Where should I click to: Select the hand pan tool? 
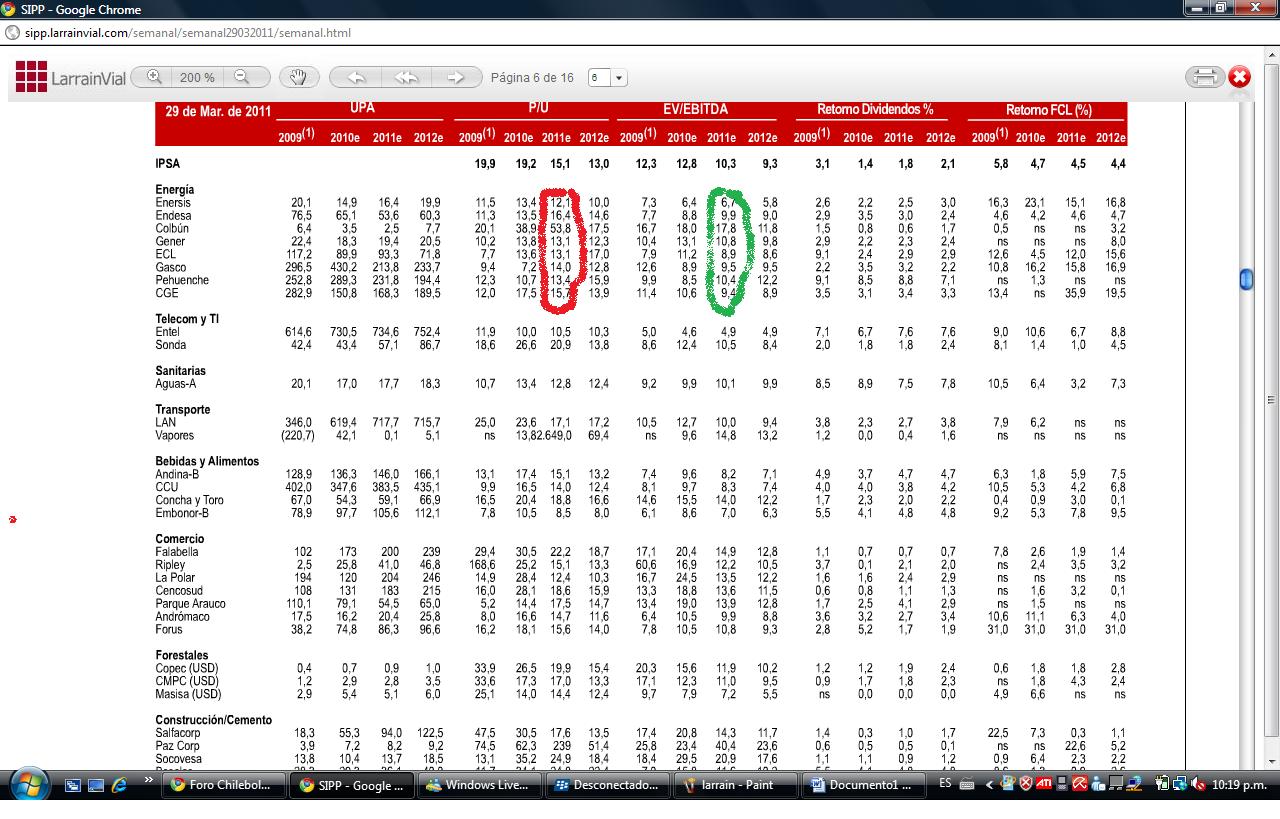pos(298,77)
